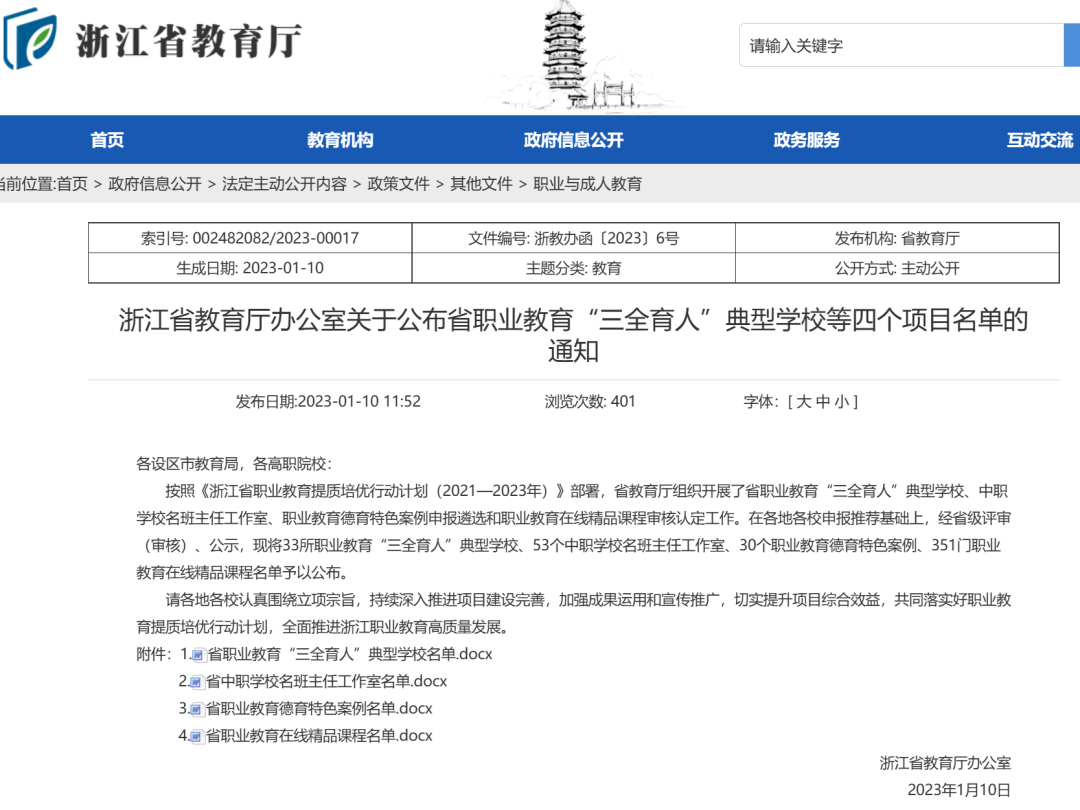1080x810 pixels.
Task: Click index number 002482082/2023-00017 cell
Action: click(x=250, y=238)
